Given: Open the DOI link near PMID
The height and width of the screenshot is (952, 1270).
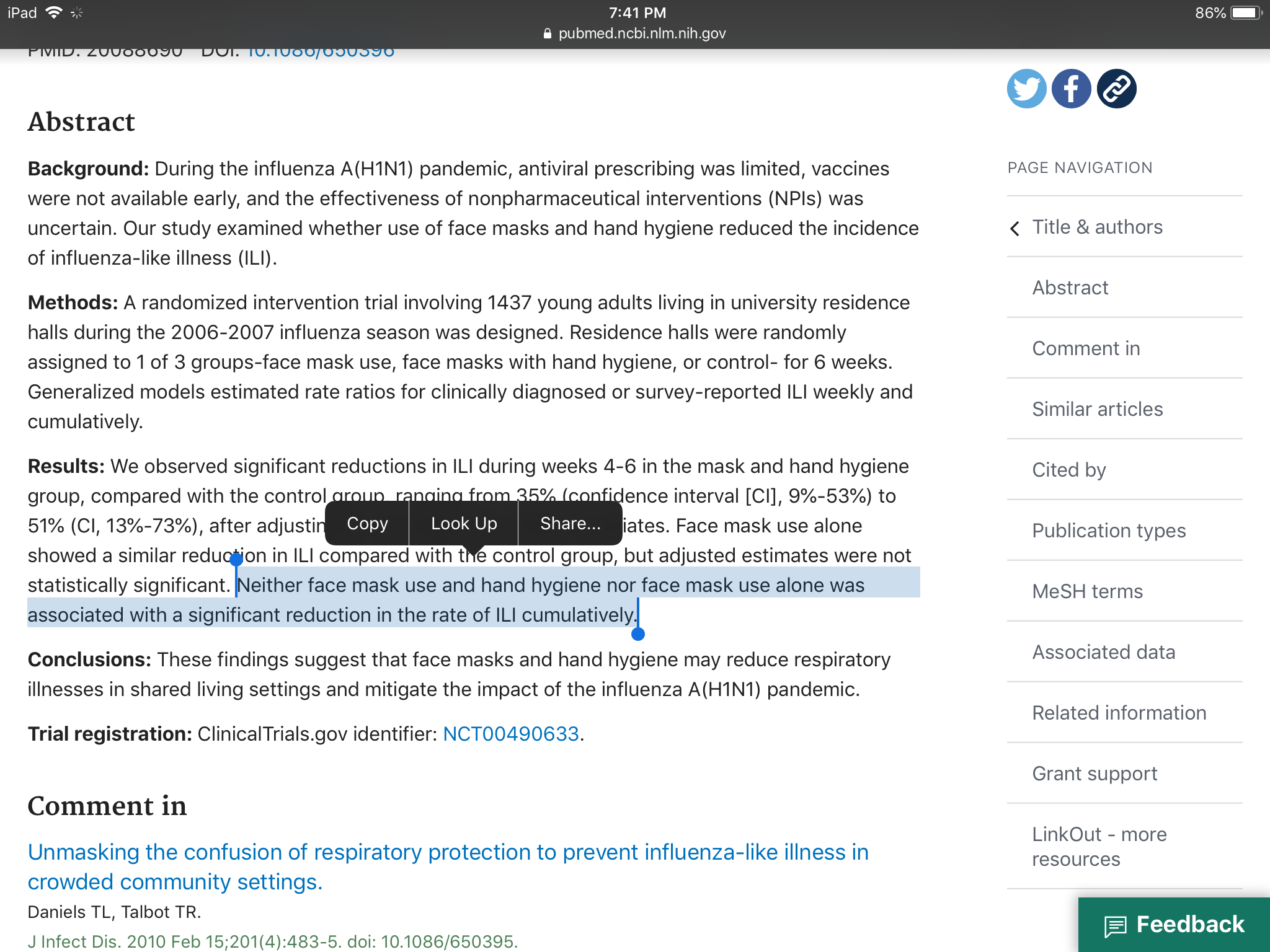Looking at the screenshot, I should [x=321, y=52].
